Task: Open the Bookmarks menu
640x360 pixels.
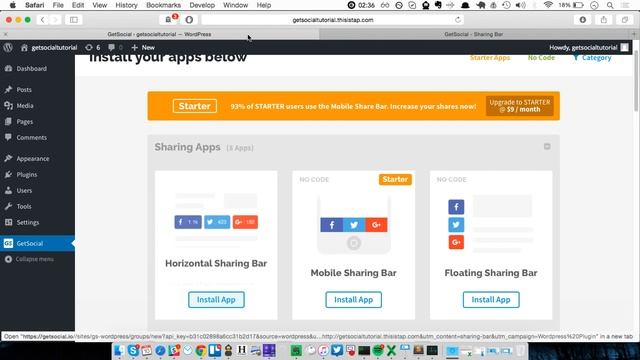Action: coord(163,5)
